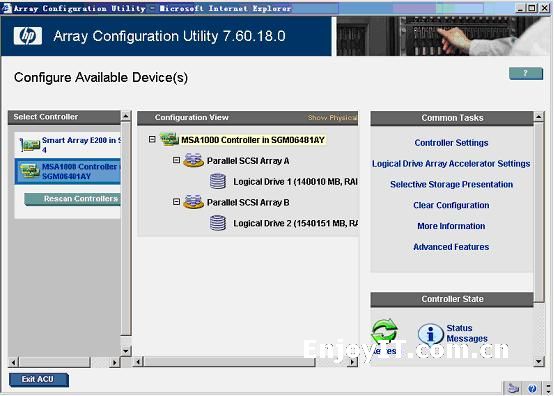Click Show Physical view link
The height and width of the screenshot is (396, 554).
tap(332, 118)
